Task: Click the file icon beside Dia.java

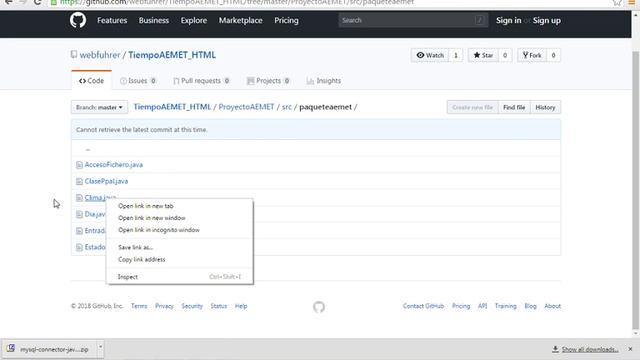Action: (x=79, y=214)
